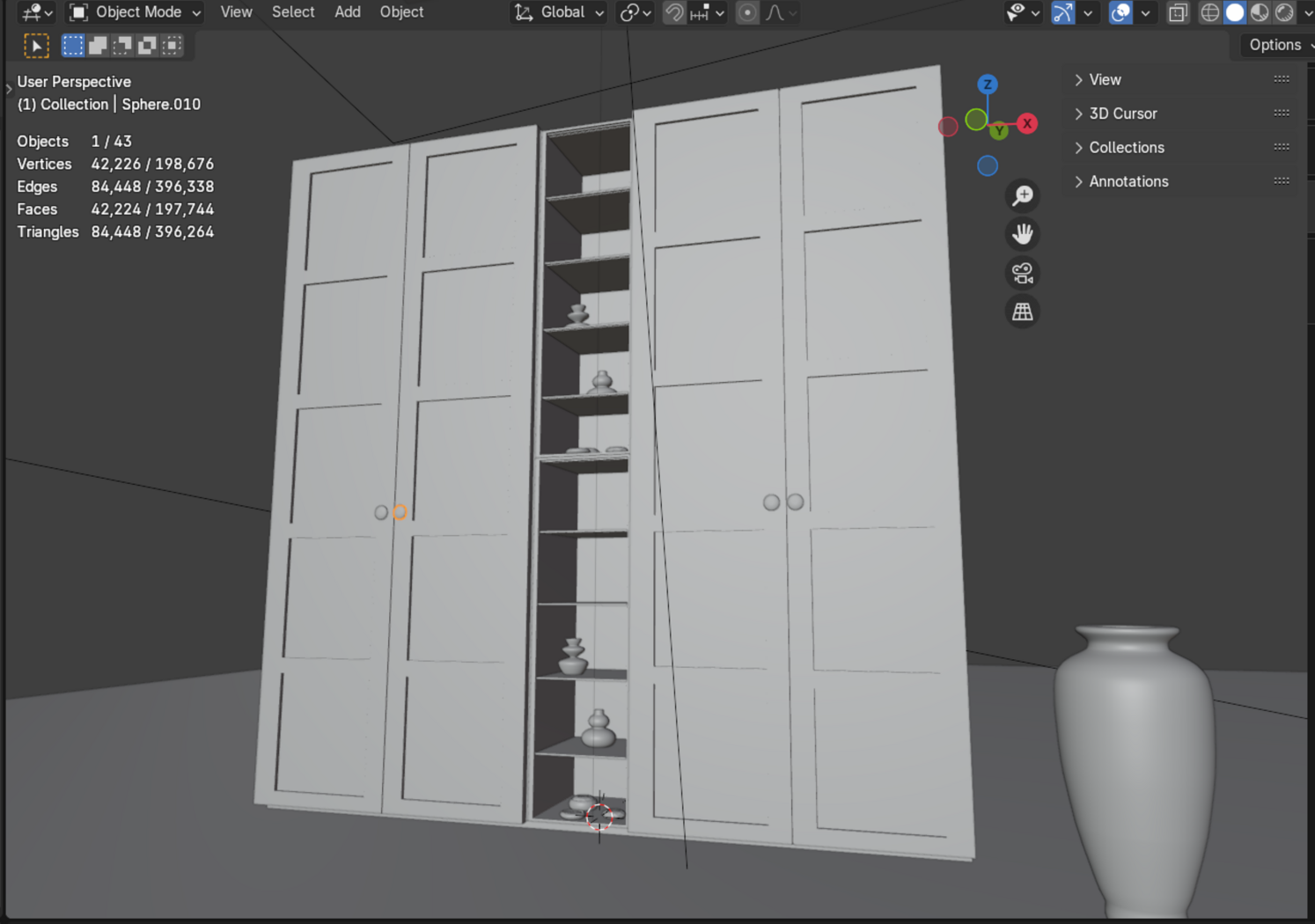
Task: Click the zoom view magnifier button
Action: 1023,195
